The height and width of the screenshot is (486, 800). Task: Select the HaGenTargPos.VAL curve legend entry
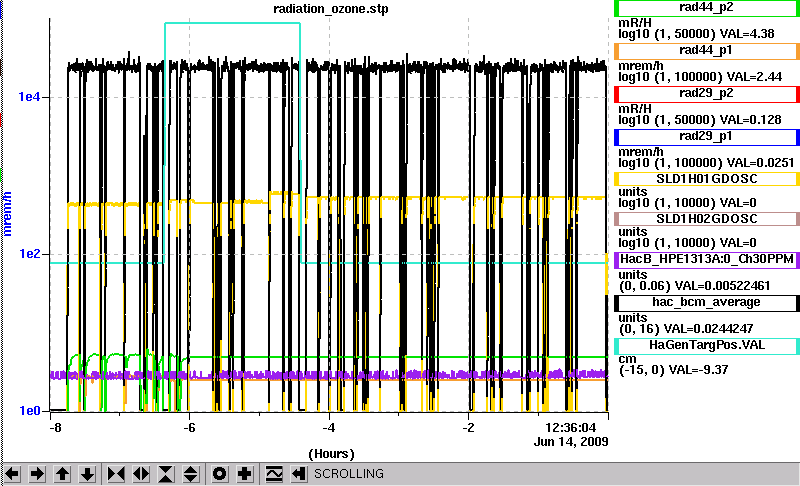coord(707,345)
